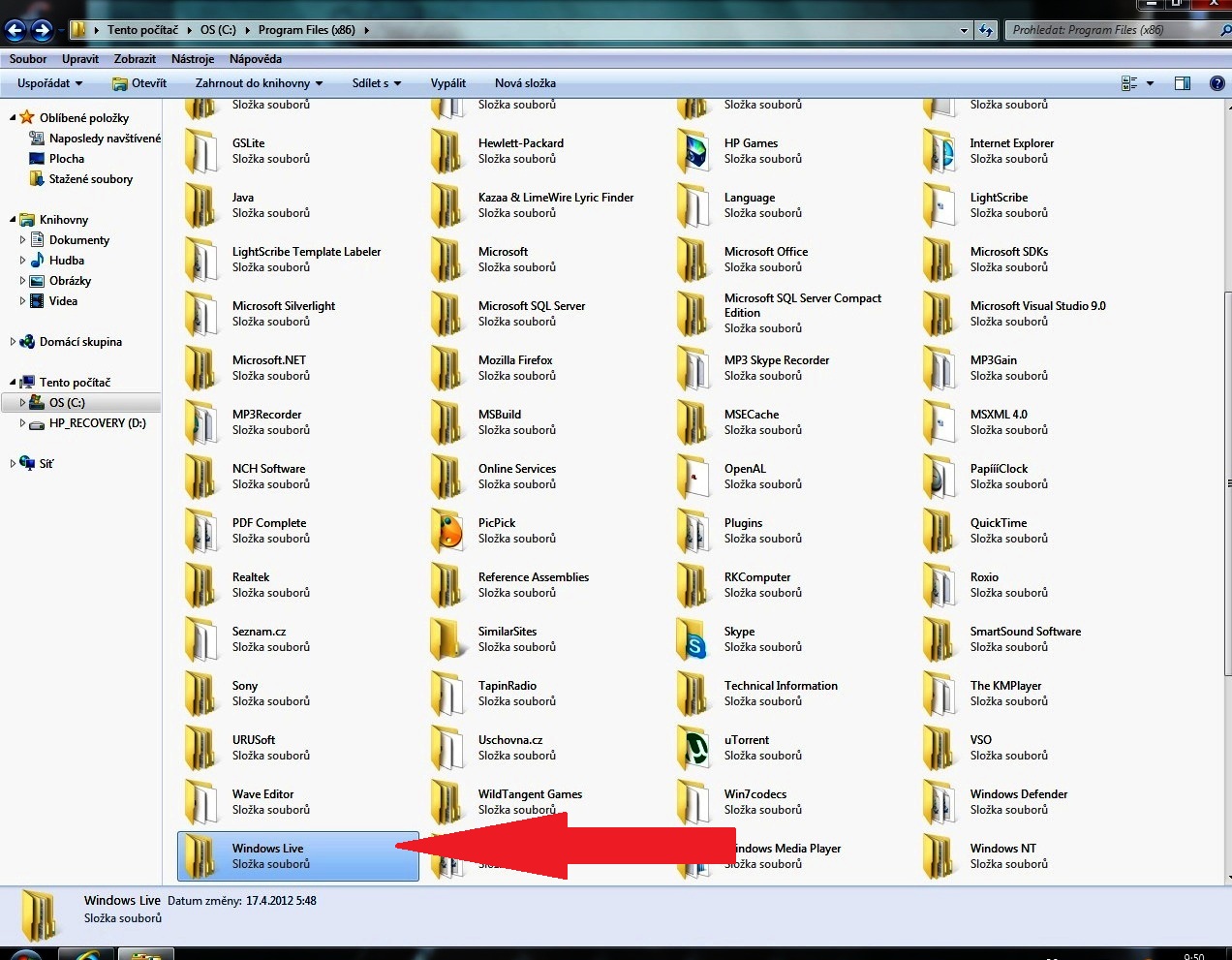Open the Nástroje menu
The height and width of the screenshot is (960, 1232).
pos(193,59)
